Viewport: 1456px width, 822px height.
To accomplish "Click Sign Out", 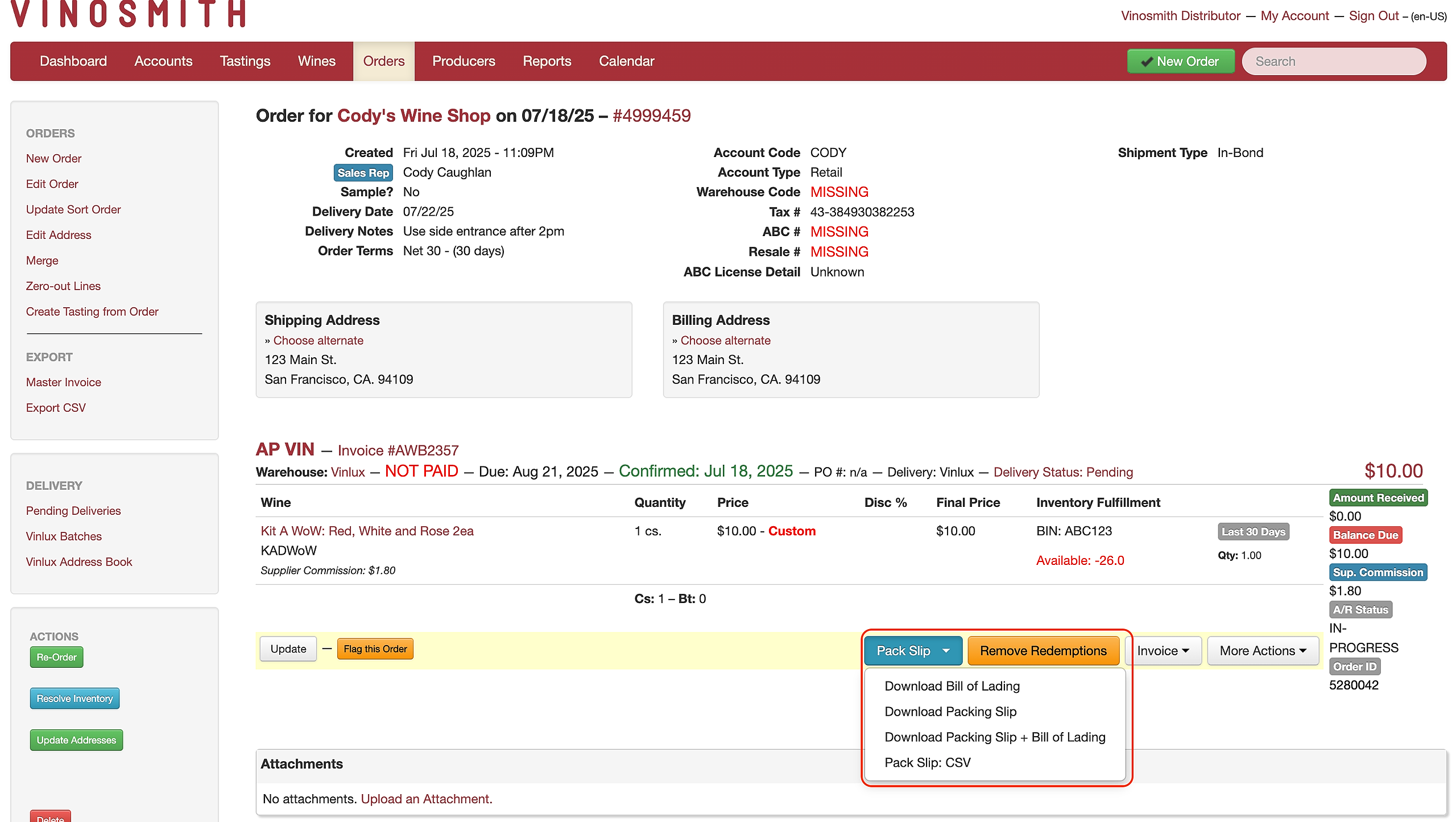I will pyautogui.click(x=1374, y=15).
